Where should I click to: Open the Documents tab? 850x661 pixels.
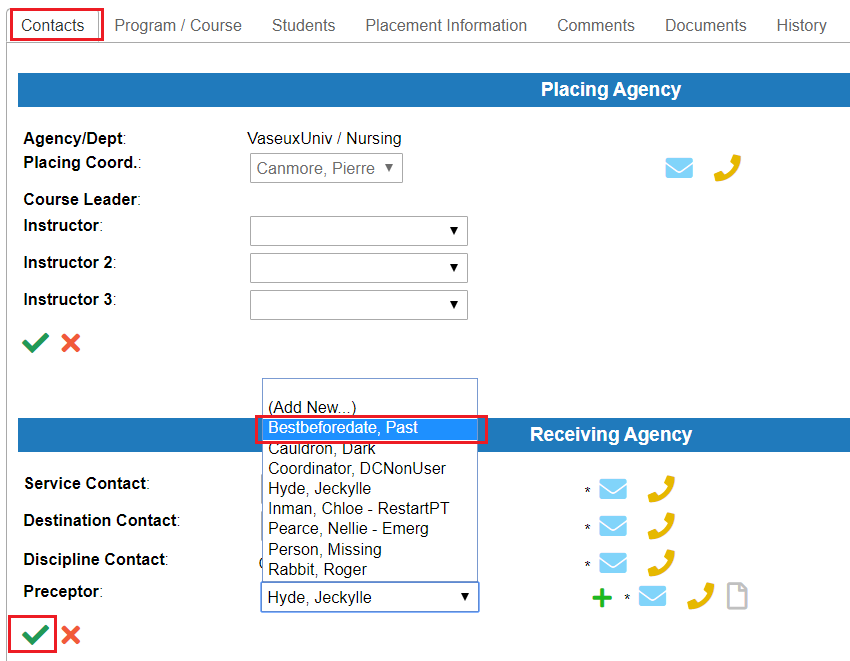tap(705, 25)
